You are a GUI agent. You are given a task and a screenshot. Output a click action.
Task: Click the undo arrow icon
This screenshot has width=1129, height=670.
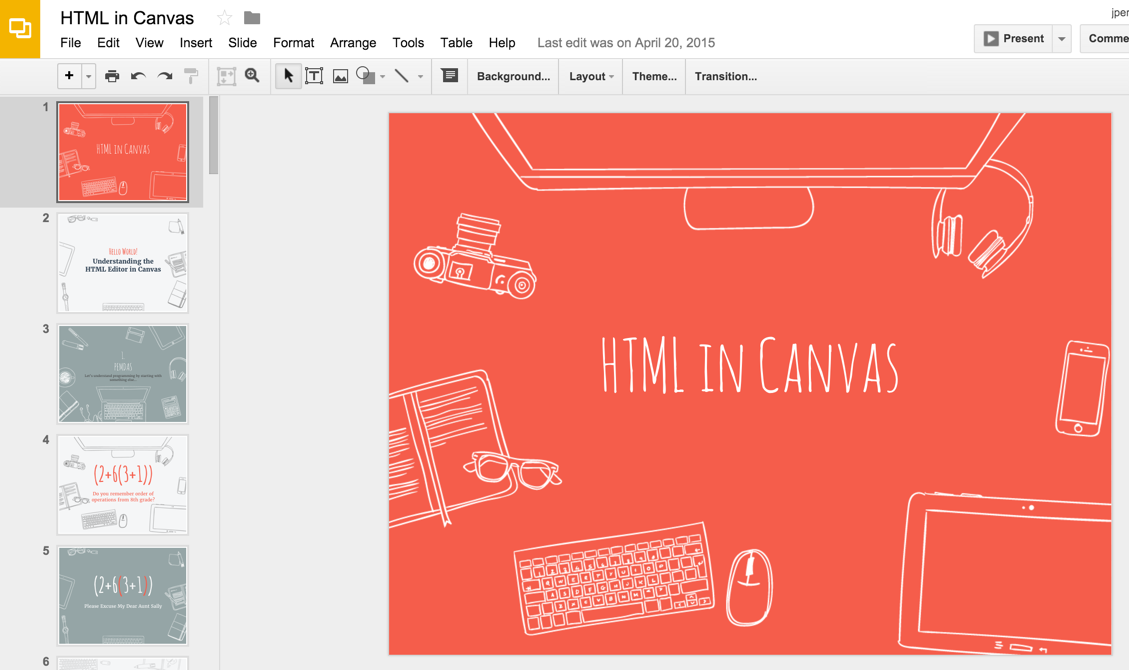pyautogui.click(x=138, y=76)
